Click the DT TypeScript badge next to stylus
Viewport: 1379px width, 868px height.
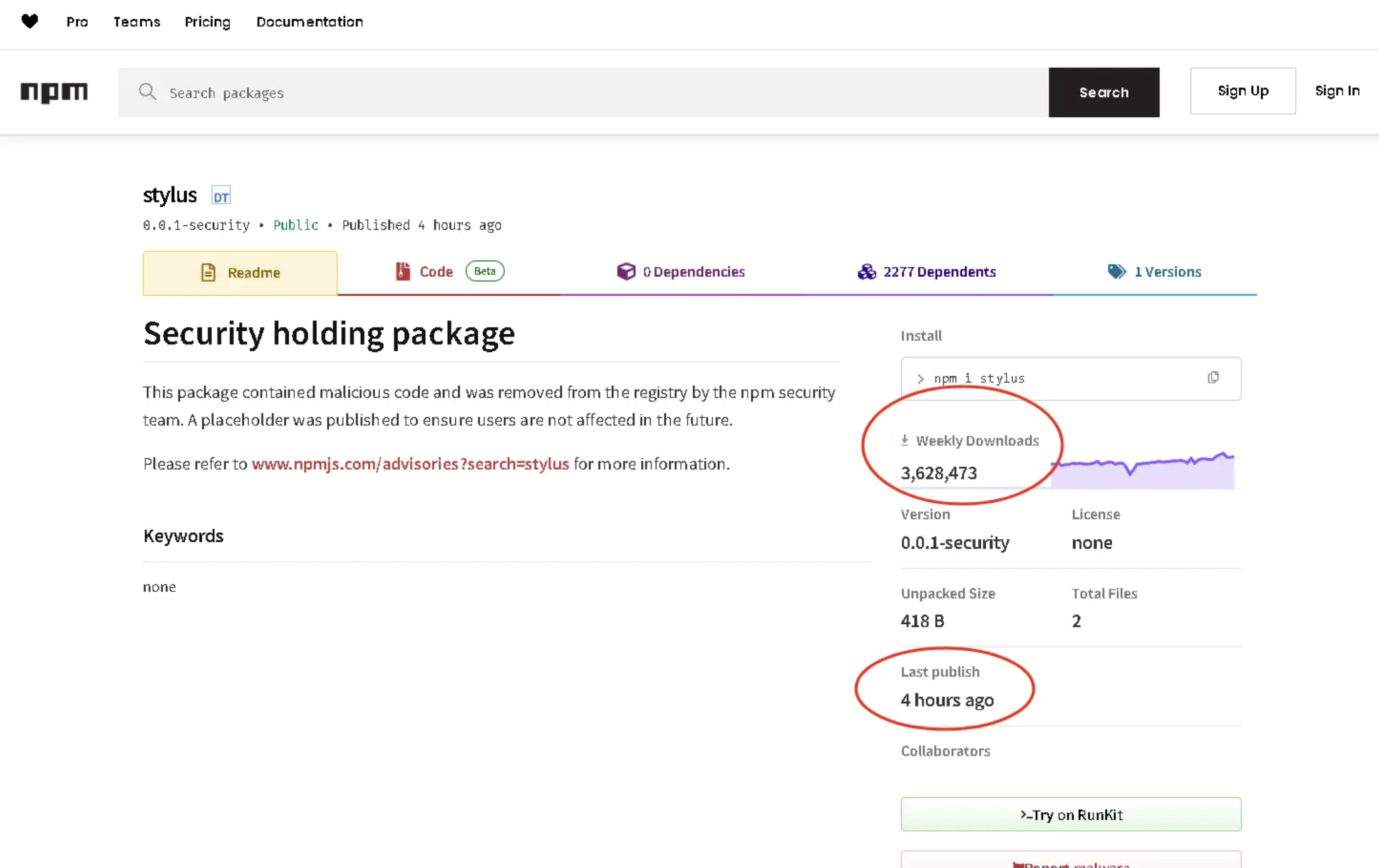coord(221,196)
